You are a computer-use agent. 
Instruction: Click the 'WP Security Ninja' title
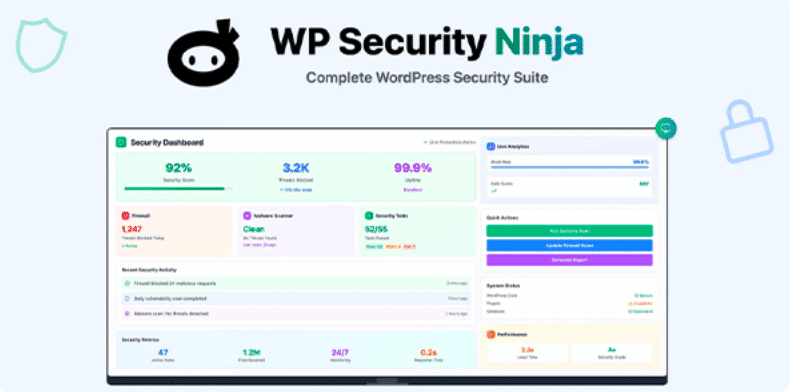pos(427,42)
